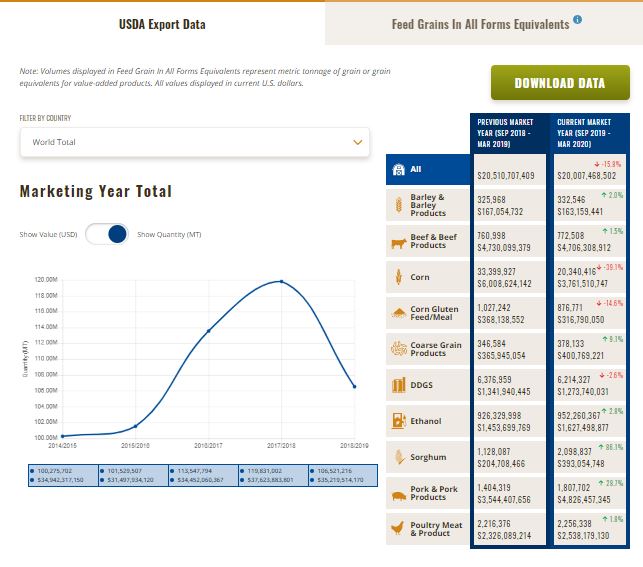The image size is (643, 567).
Task: Click the 28.7% up arrow for Pork
Action: pyautogui.click(x=611, y=483)
